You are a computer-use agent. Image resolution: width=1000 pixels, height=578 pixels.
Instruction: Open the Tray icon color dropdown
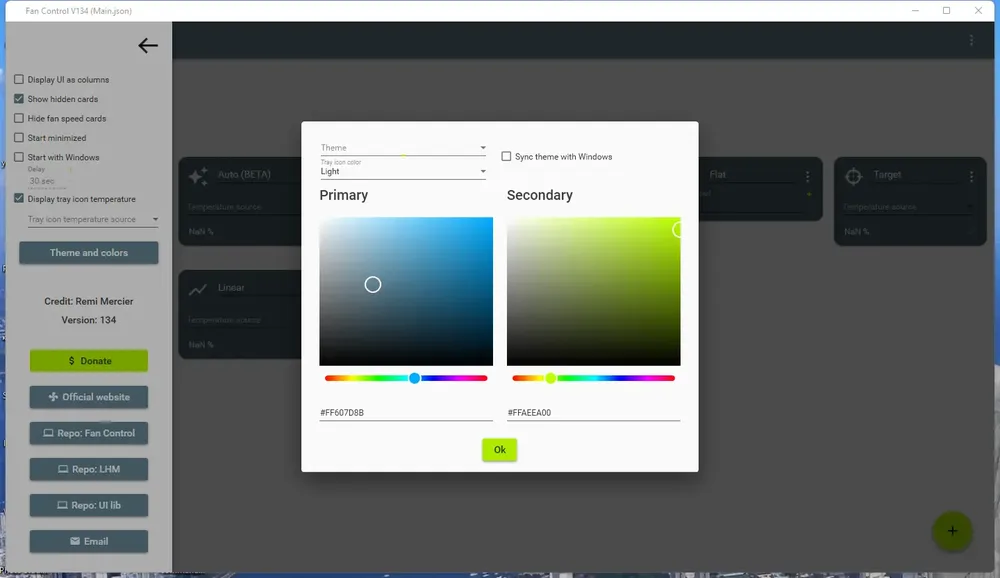(x=403, y=169)
